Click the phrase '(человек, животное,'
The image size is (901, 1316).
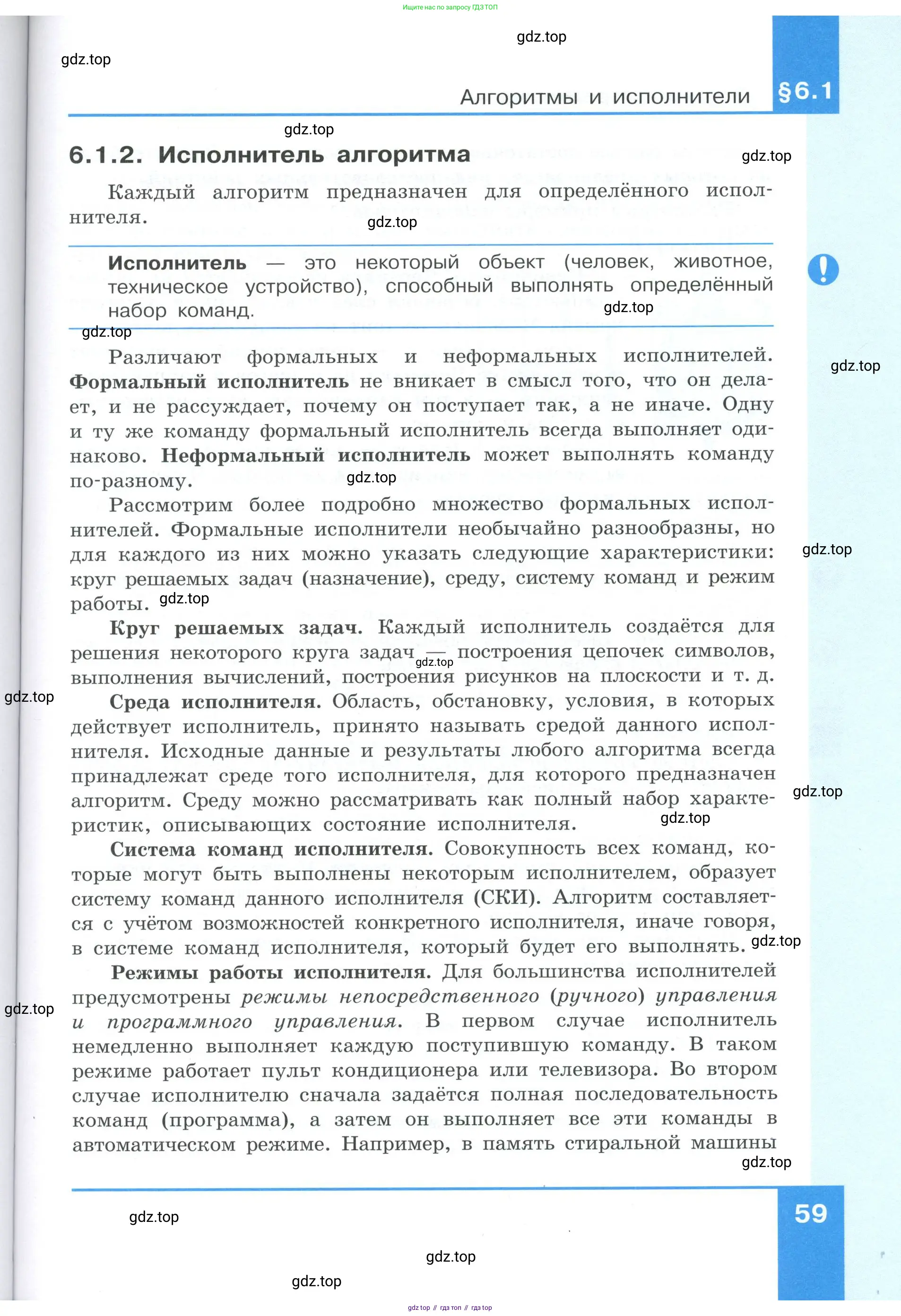tap(668, 261)
